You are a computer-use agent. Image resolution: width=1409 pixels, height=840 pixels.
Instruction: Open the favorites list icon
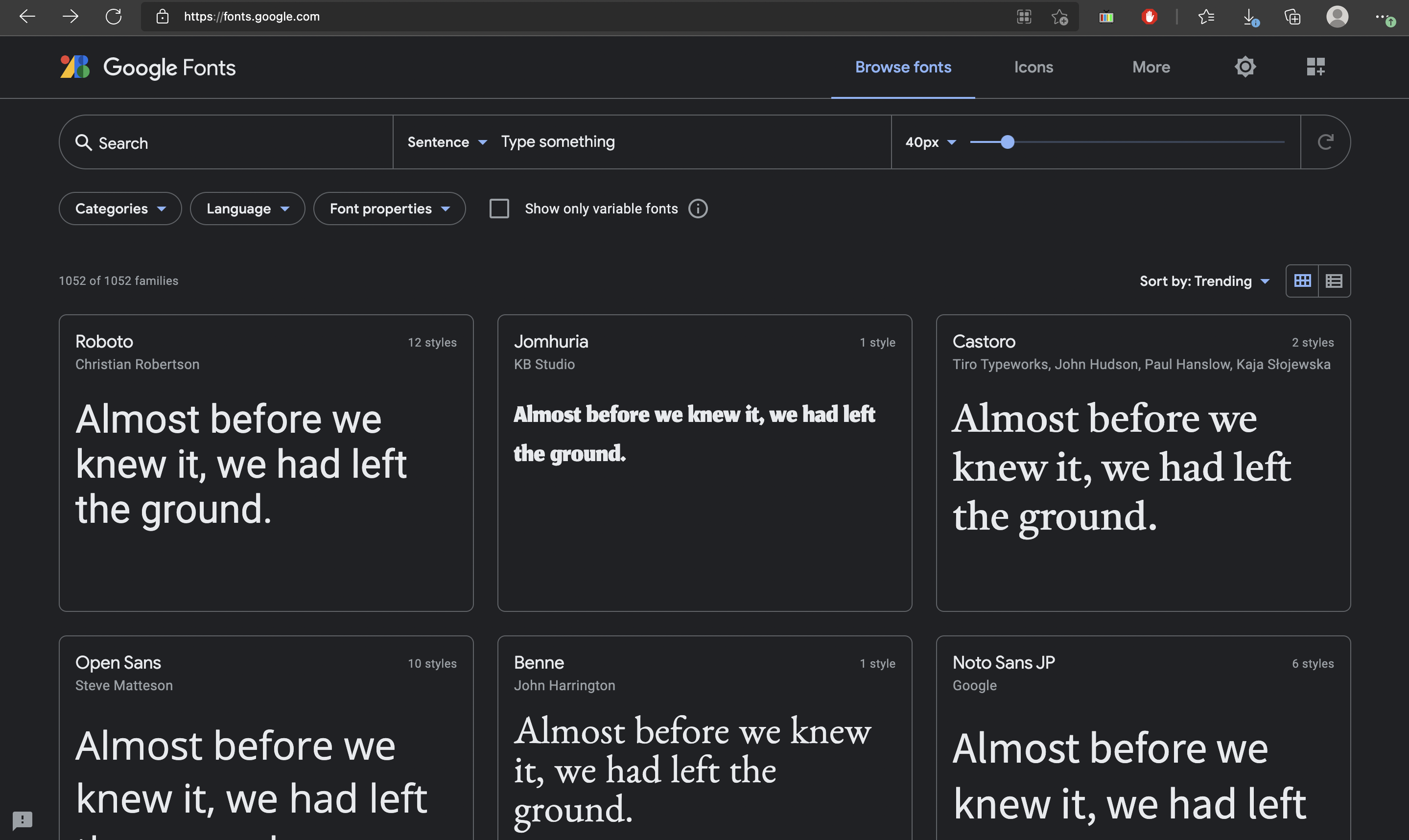1206,17
